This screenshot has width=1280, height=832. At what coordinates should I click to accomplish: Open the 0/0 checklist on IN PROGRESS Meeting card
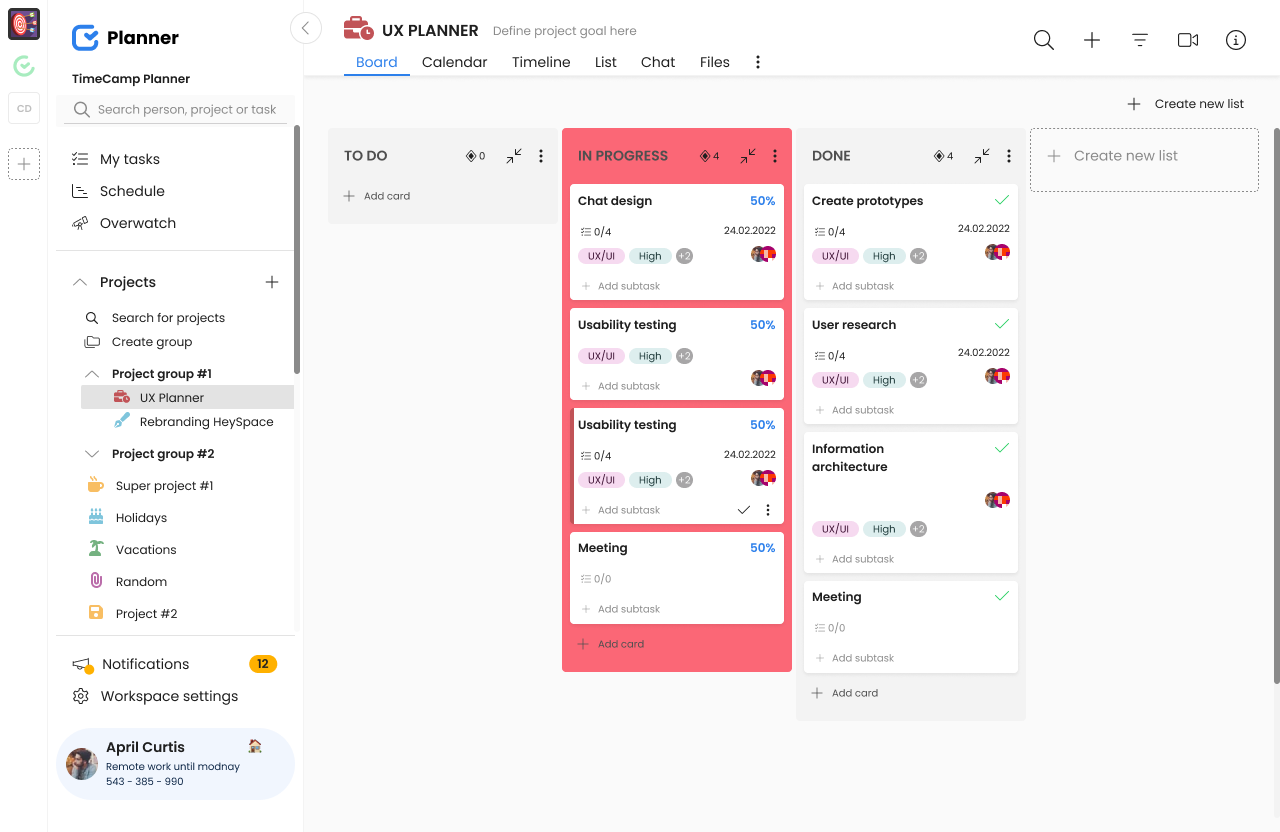[x=596, y=579]
